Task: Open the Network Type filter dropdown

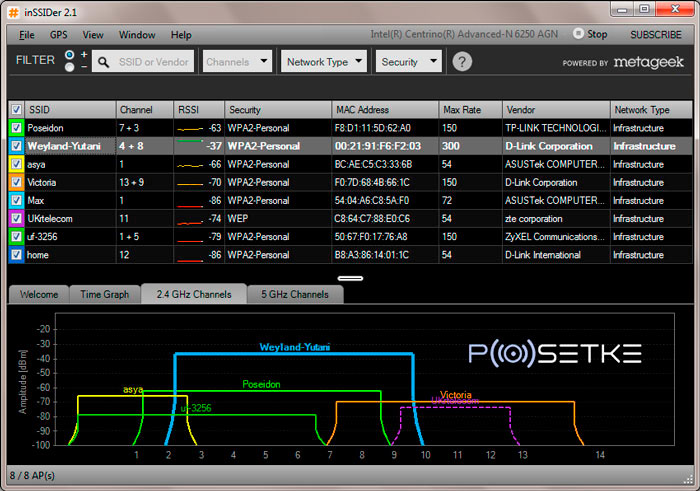Action: tap(324, 62)
